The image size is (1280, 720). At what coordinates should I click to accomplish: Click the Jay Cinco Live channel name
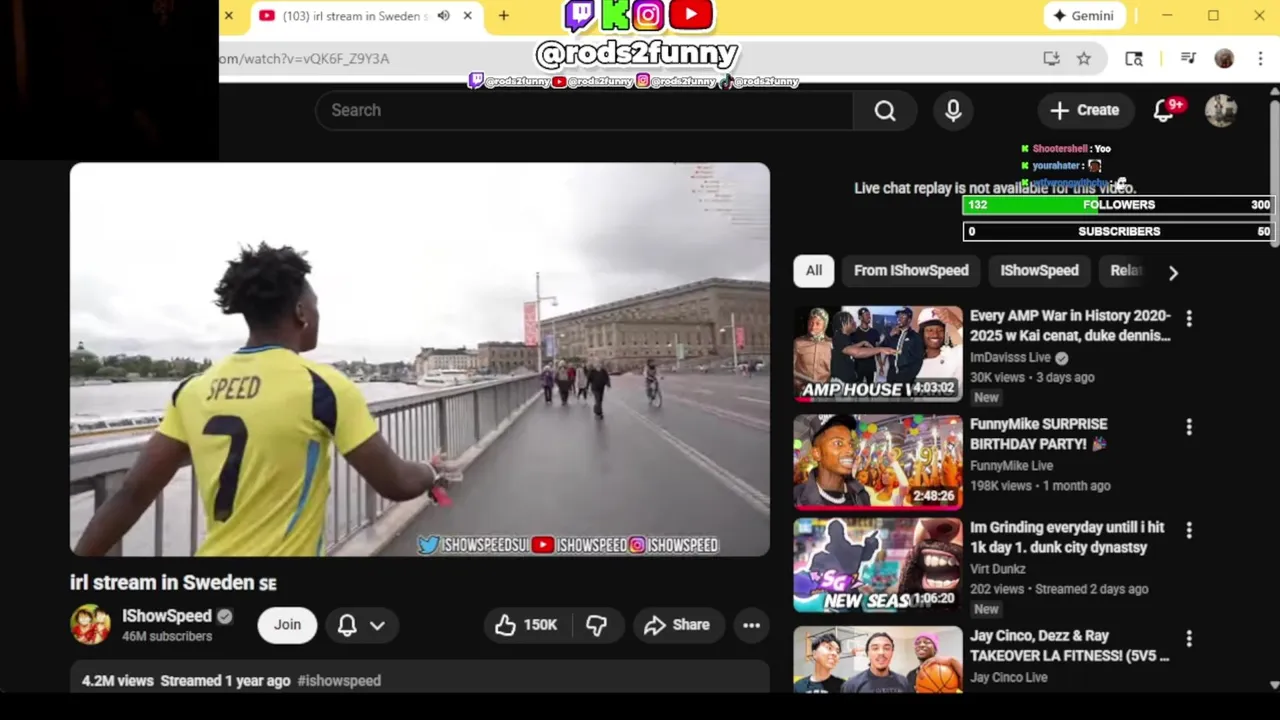coord(1009,678)
